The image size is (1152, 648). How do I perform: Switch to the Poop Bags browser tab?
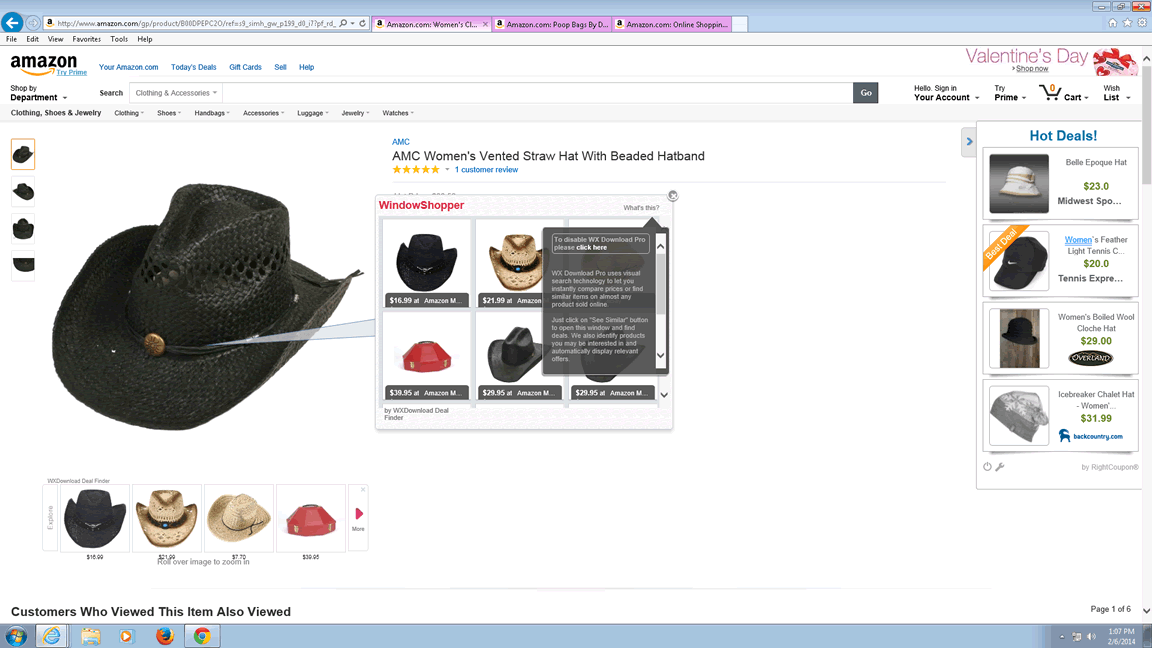553,24
